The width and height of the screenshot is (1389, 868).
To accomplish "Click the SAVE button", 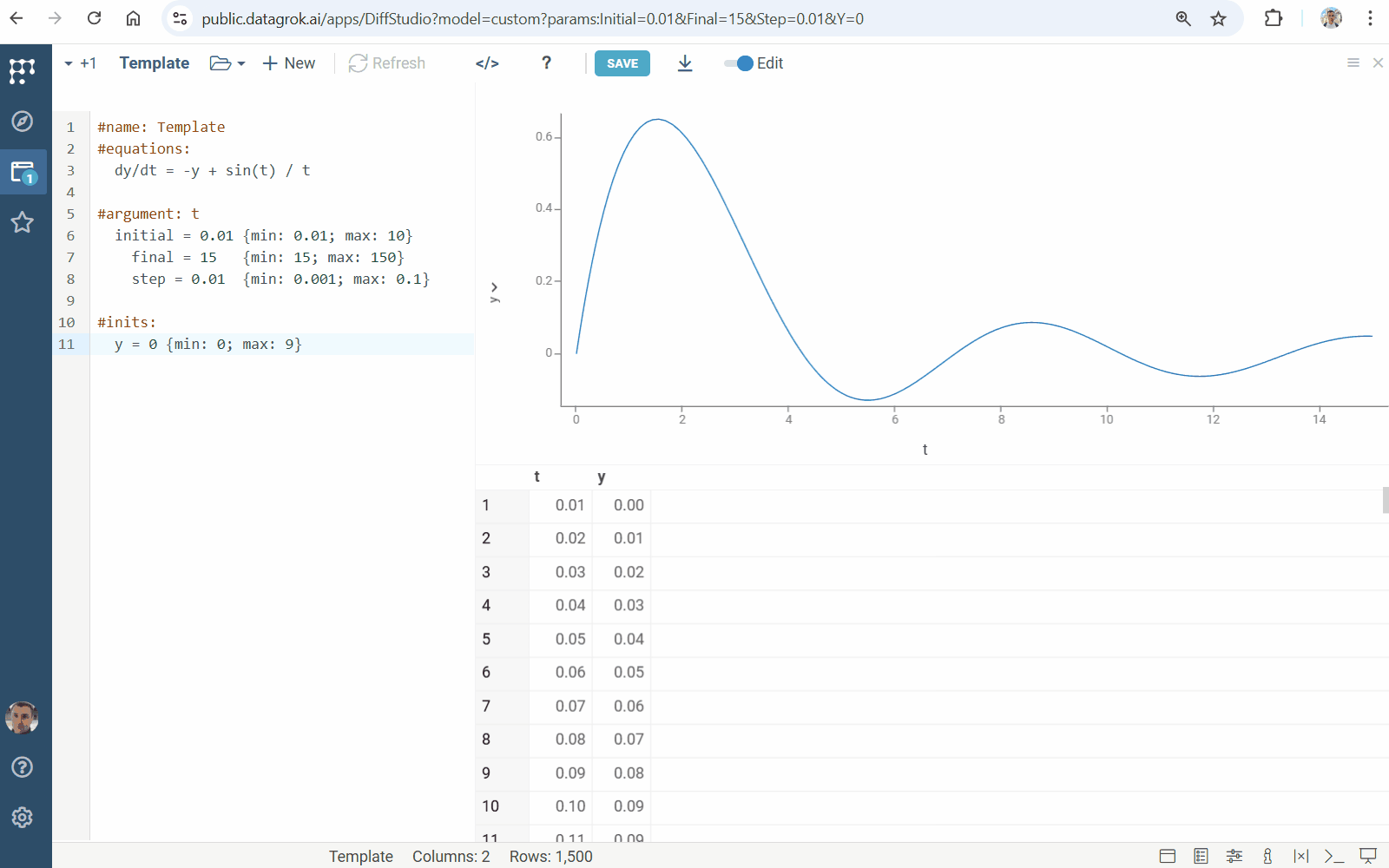I will click(x=622, y=63).
